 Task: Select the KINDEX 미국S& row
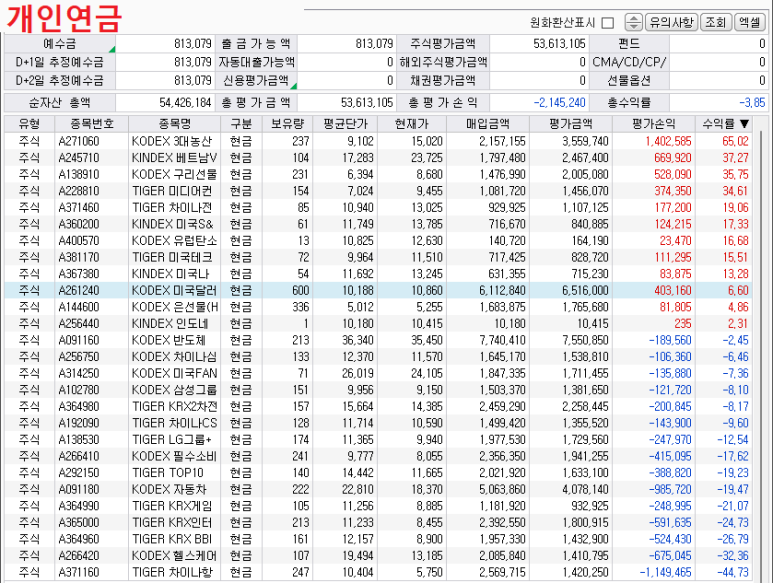[x=378, y=224]
